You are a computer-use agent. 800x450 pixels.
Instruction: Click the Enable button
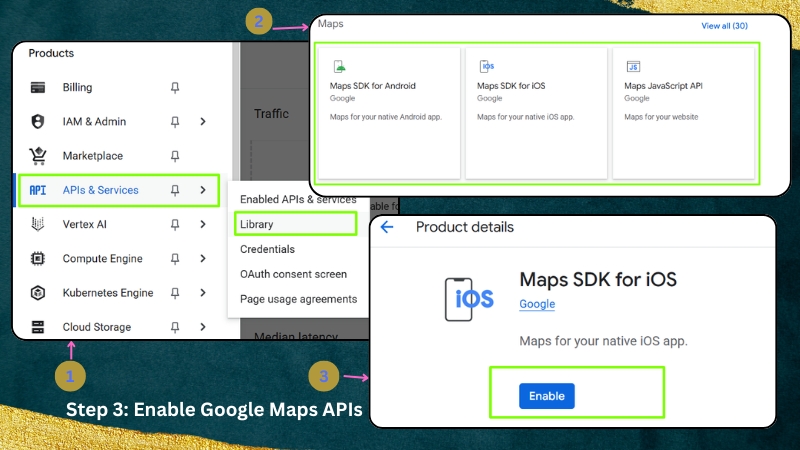point(546,396)
